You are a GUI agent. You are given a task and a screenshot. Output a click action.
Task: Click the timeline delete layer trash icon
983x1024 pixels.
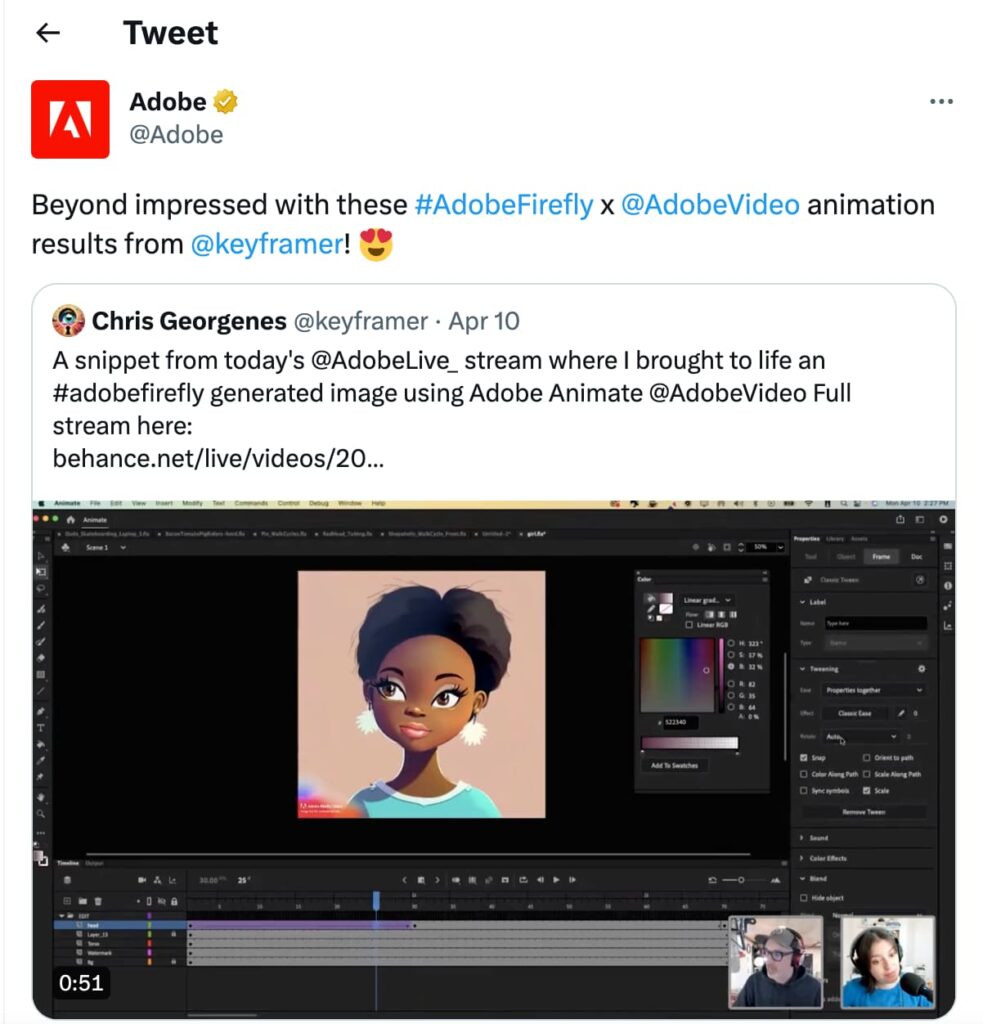100,902
